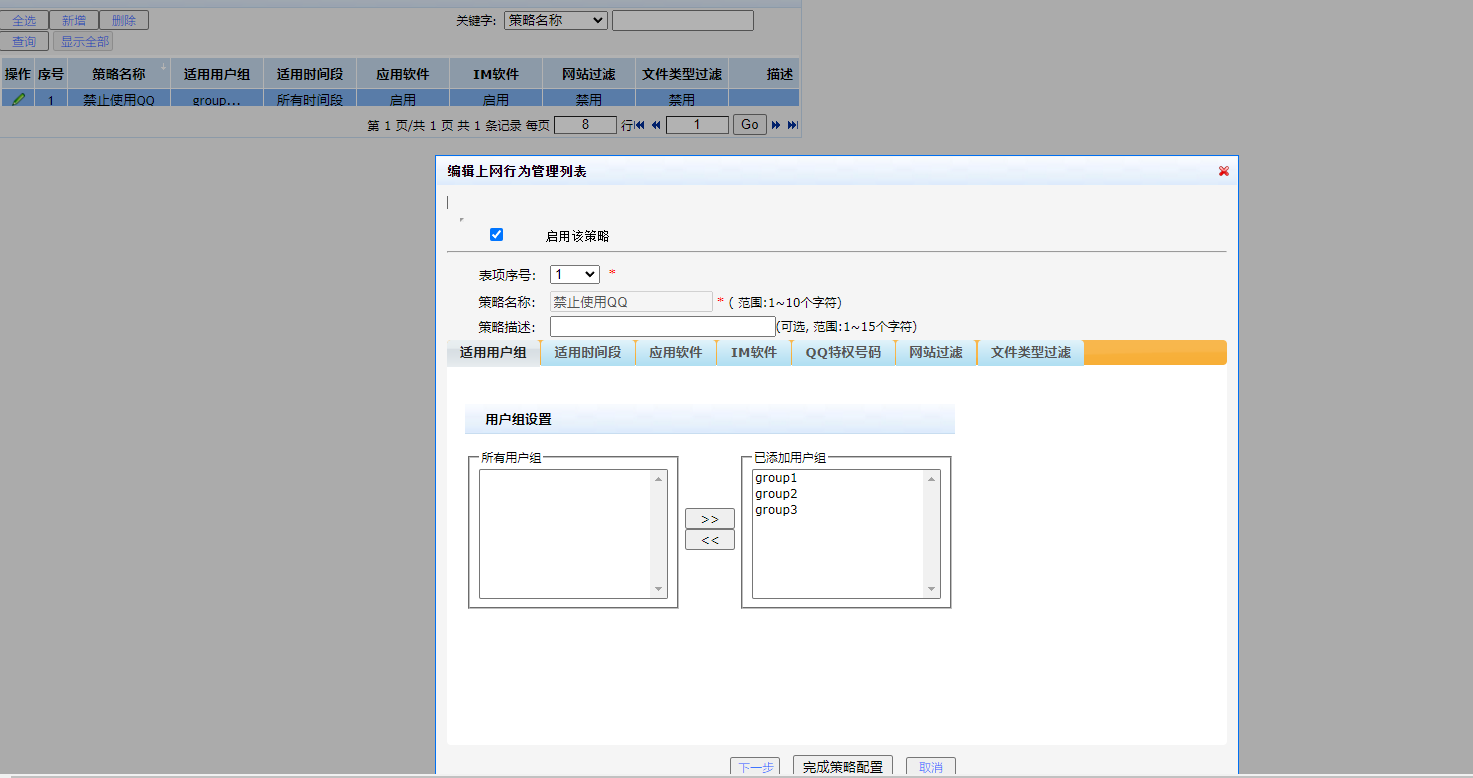Open the QQ特权号码 tab
Screen dimensions: 1473x778
point(843,353)
